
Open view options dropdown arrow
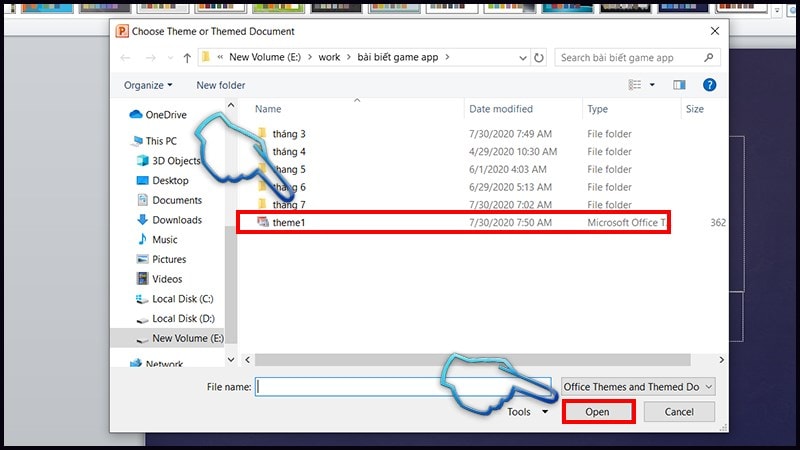[652, 85]
